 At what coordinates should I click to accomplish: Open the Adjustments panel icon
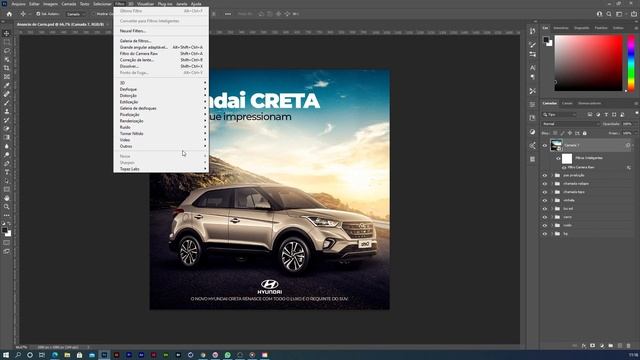[532, 132]
